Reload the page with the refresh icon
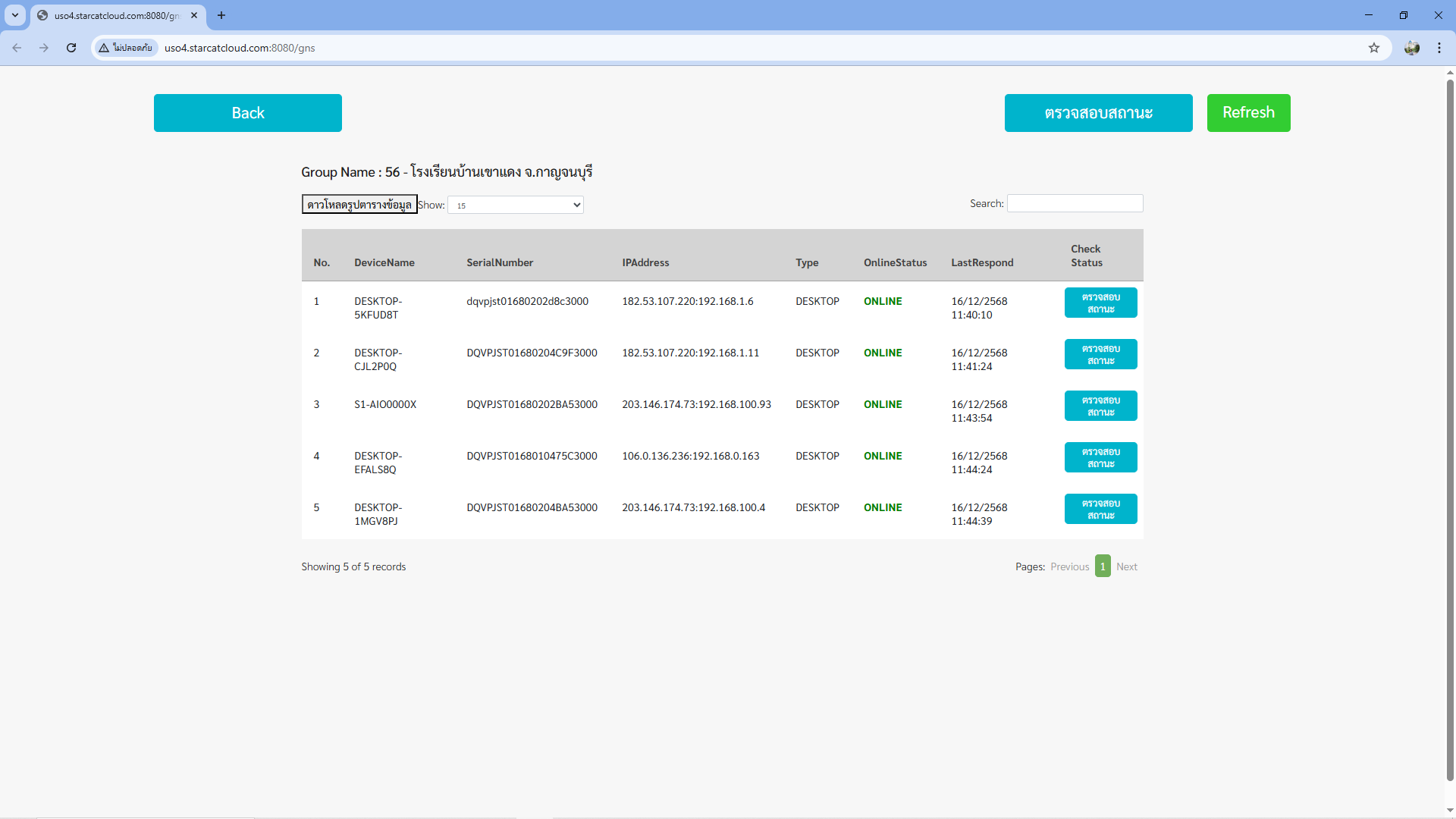 click(x=71, y=48)
